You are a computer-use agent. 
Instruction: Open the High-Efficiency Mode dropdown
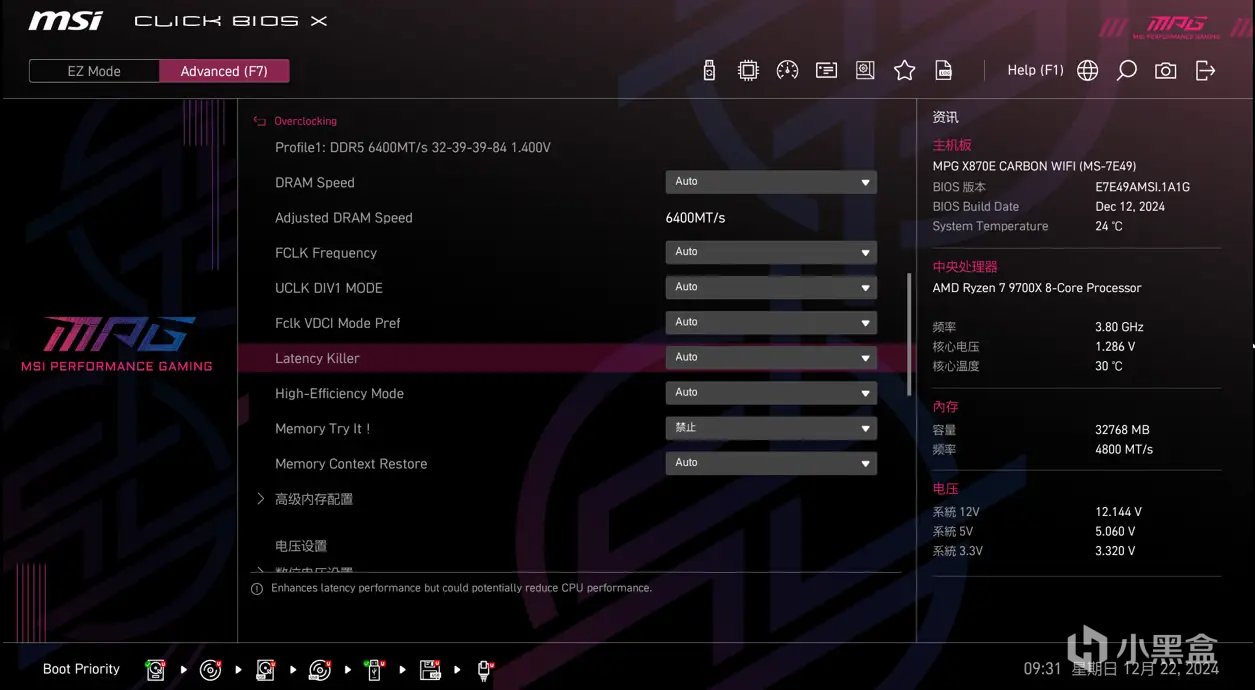[771, 392]
